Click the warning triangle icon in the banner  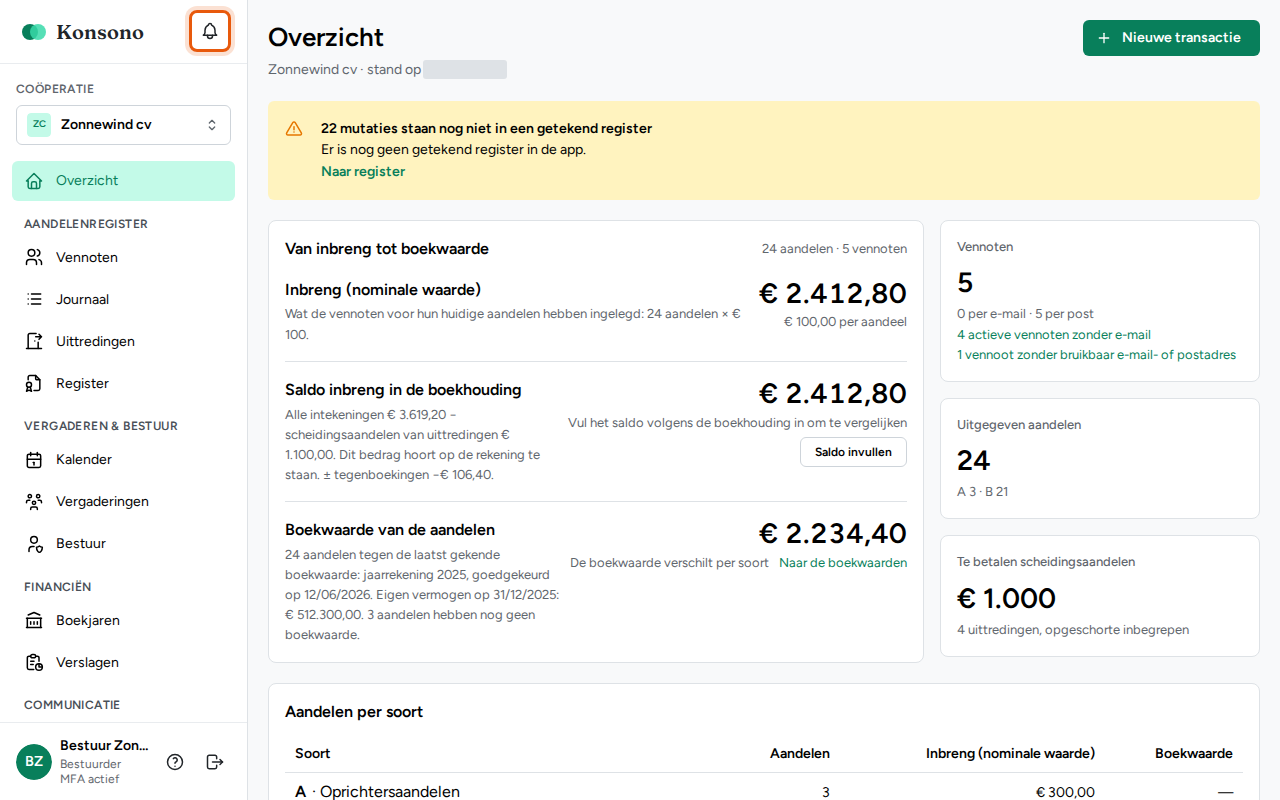coord(294,128)
